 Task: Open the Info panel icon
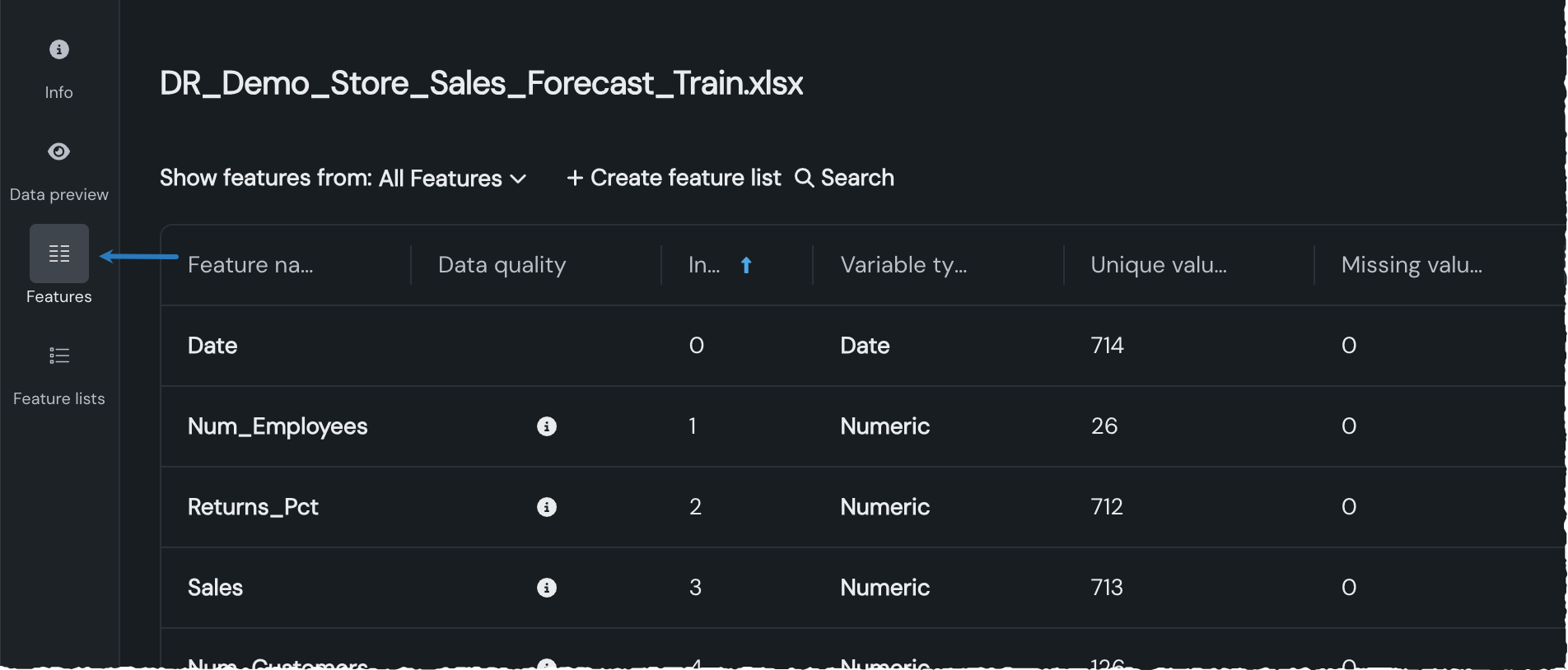(58, 49)
